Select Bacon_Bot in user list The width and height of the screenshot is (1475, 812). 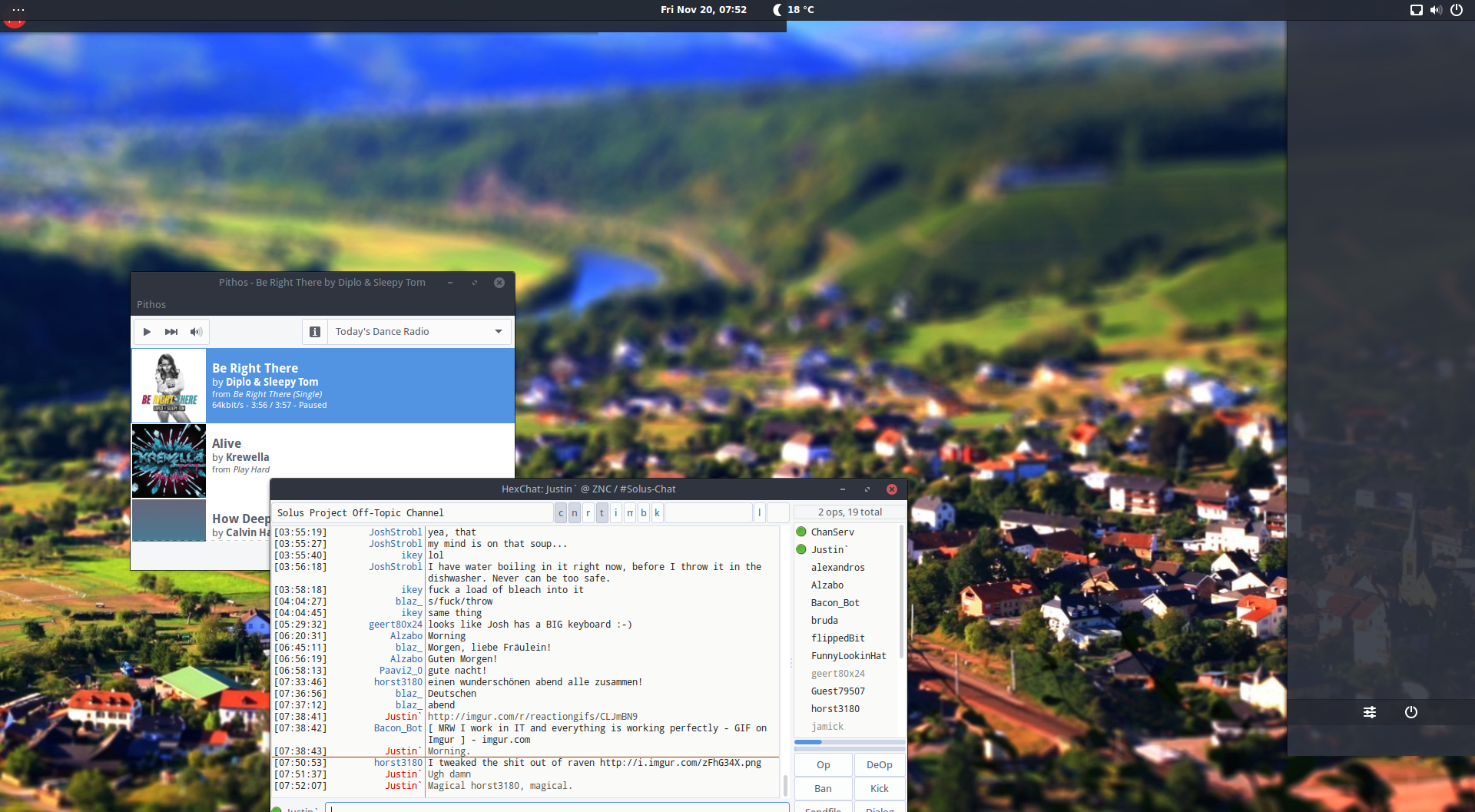coord(846,603)
